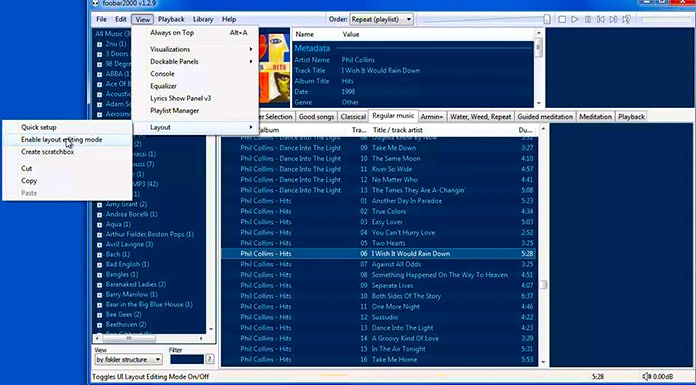The height and width of the screenshot is (385, 696).
Task: Click the Filter input field
Action: coord(187,359)
